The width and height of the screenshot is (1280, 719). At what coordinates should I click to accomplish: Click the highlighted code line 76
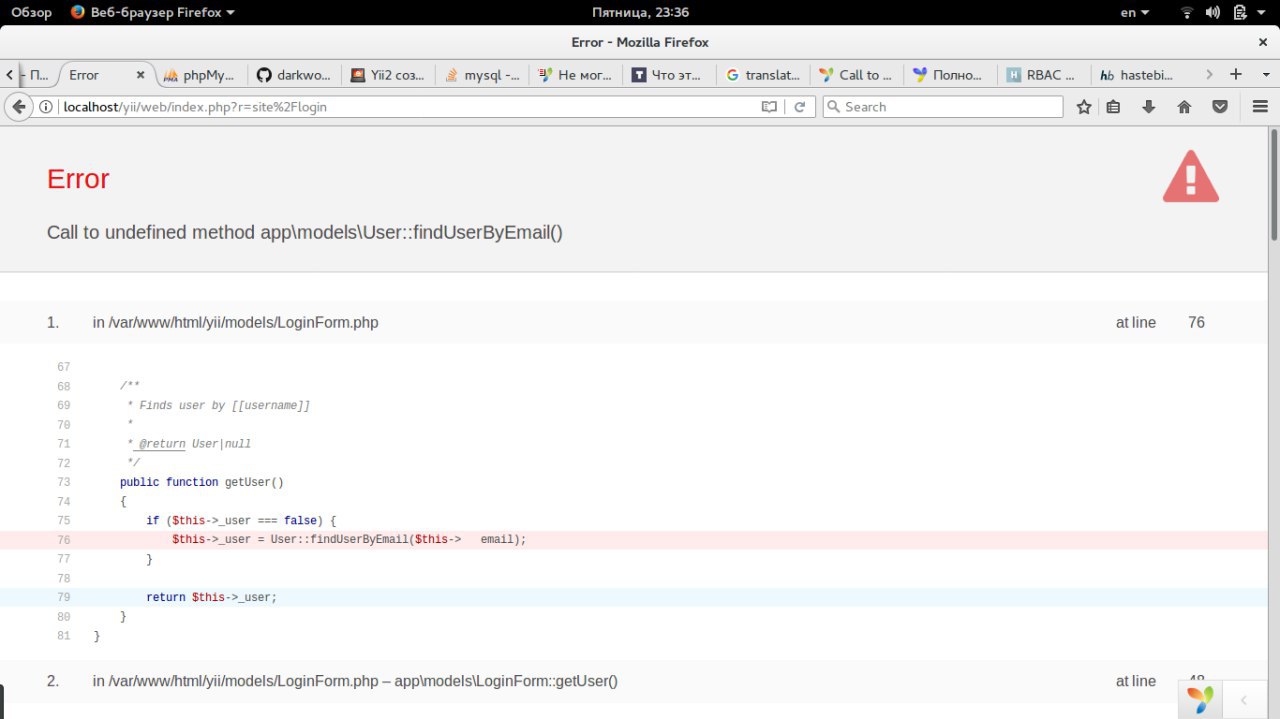pyautogui.click(x=634, y=540)
